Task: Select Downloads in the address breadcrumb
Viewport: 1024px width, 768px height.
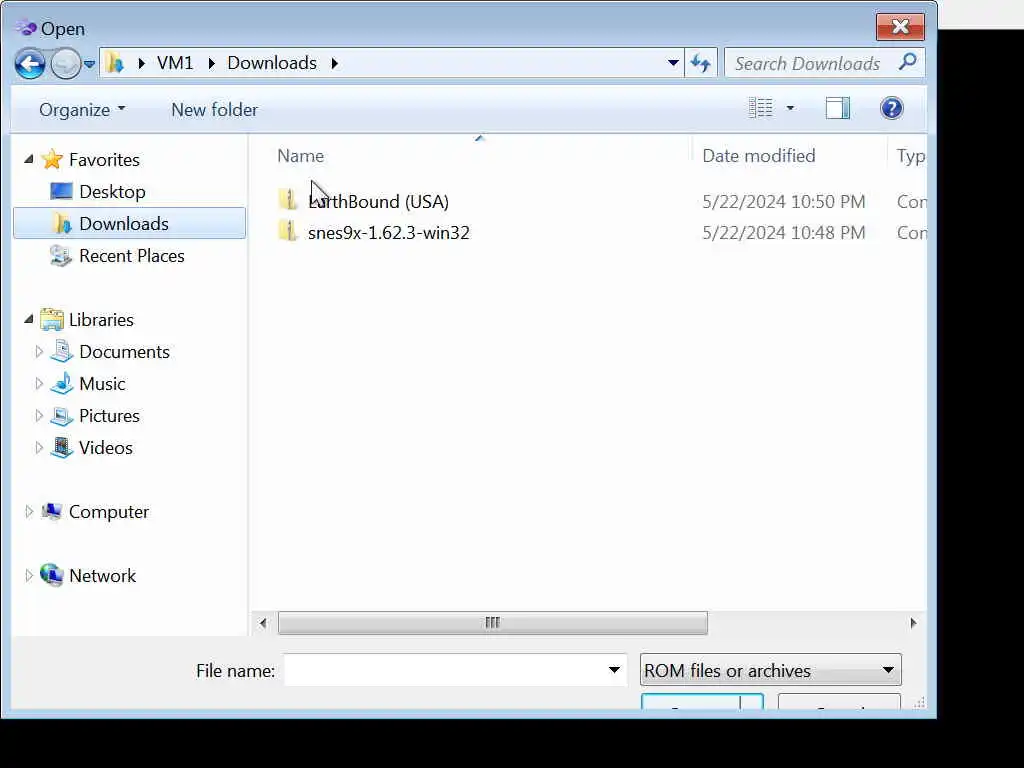Action: [x=272, y=63]
